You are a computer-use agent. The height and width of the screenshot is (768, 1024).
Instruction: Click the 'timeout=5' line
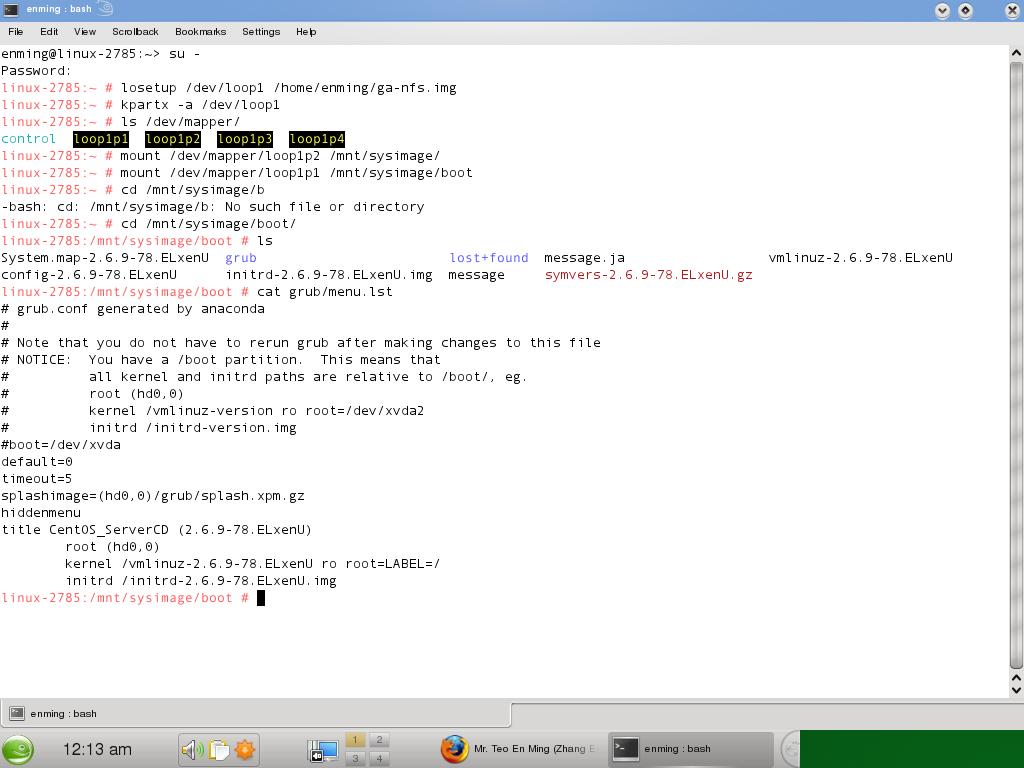point(37,479)
